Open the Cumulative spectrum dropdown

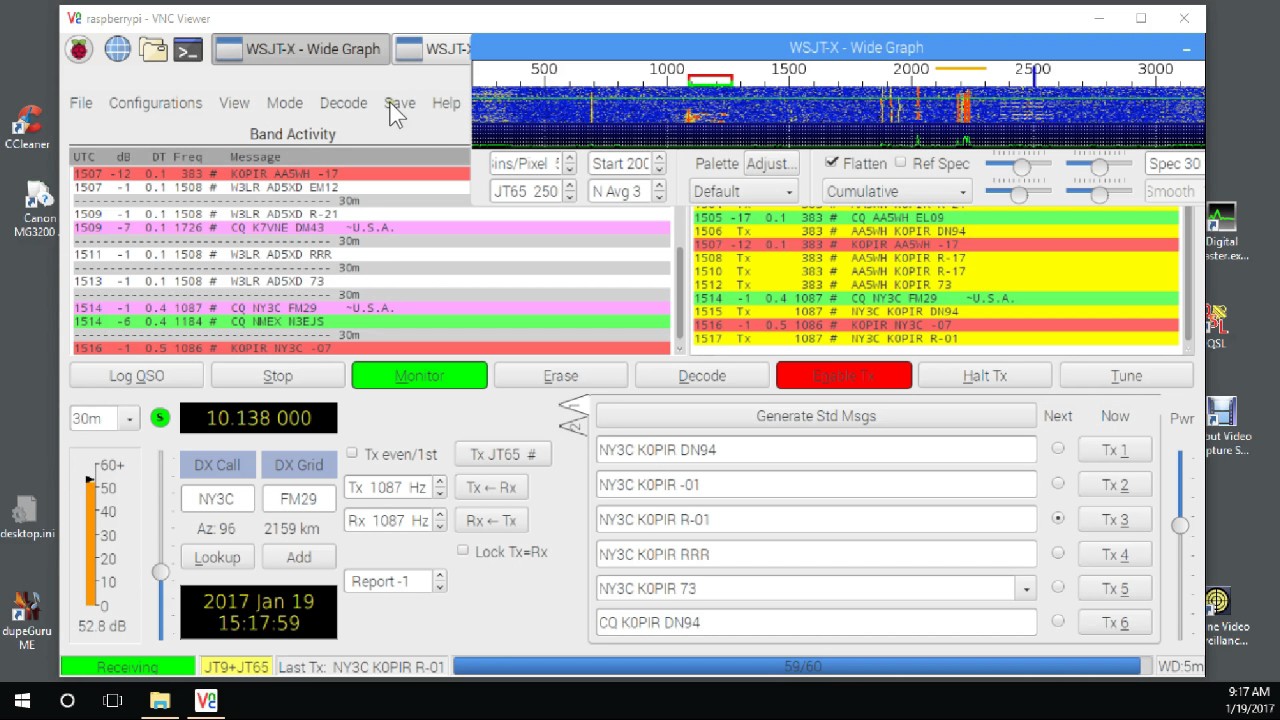point(897,191)
